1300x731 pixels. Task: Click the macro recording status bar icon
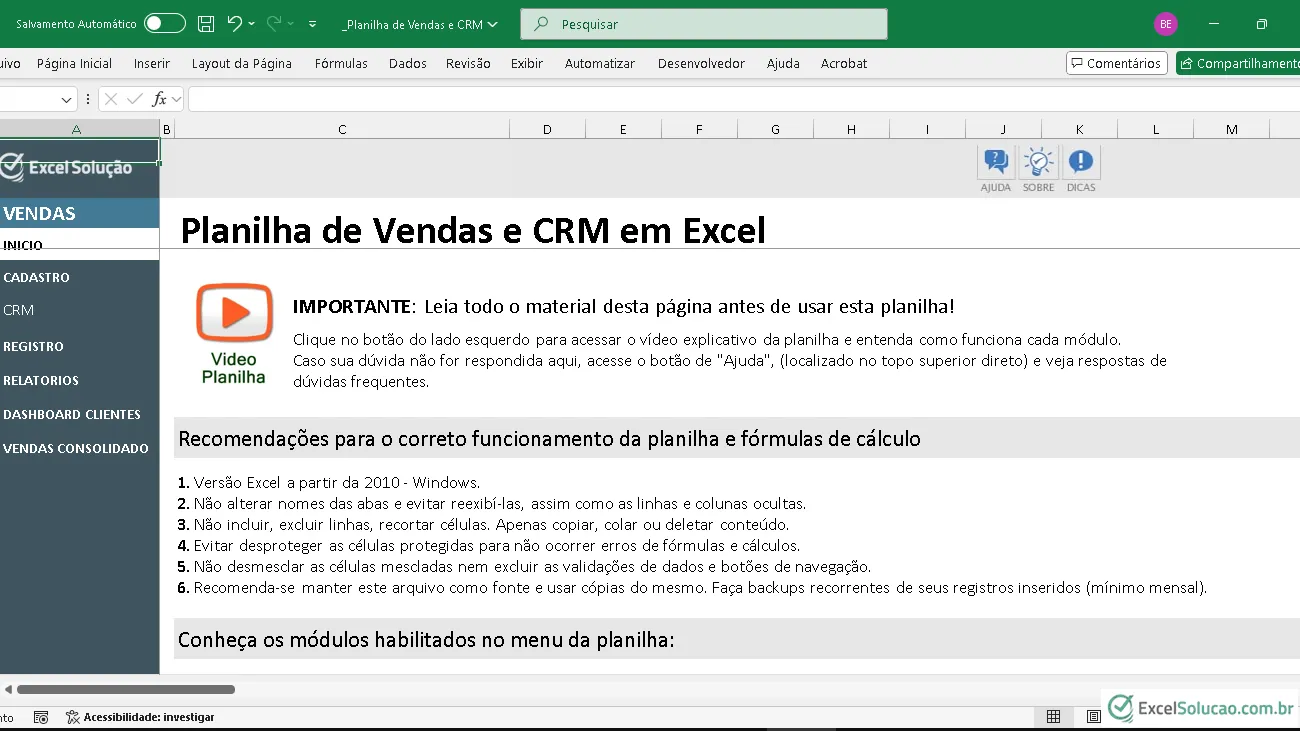41,717
